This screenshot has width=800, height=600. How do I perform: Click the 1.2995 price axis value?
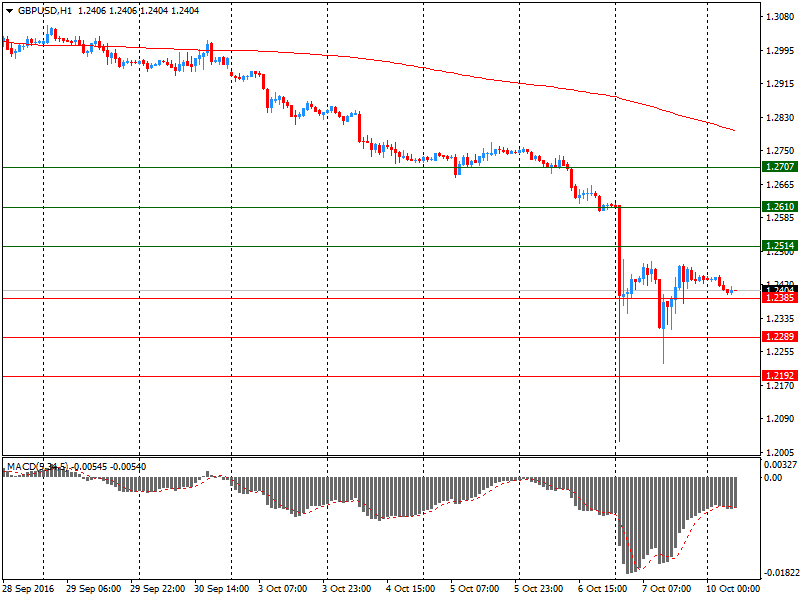pos(780,51)
